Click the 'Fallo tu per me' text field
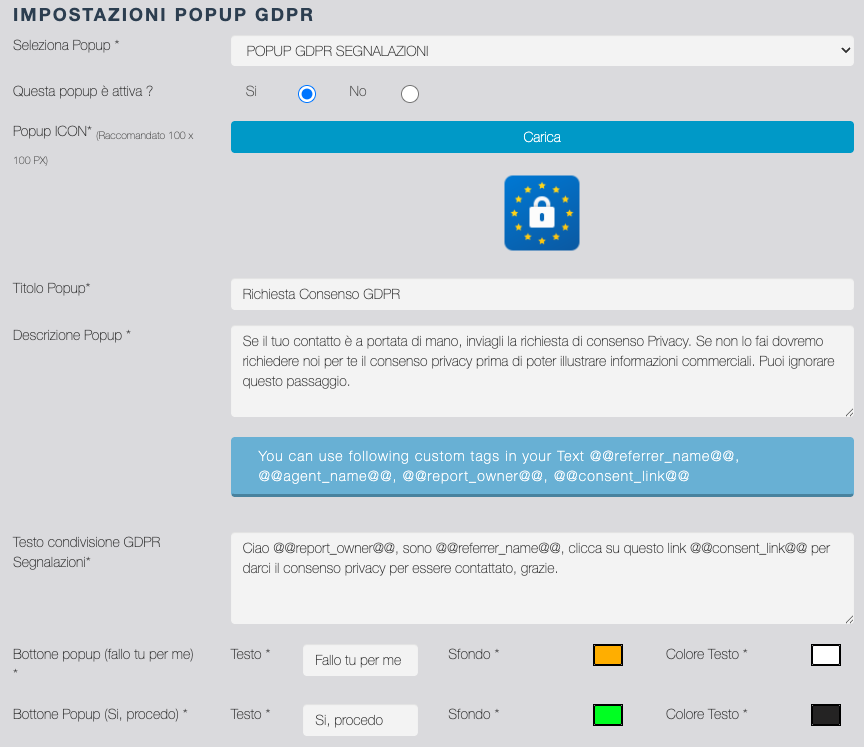This screenshot has width=864, height=747. pyautogui.click(x=360, y=660)
